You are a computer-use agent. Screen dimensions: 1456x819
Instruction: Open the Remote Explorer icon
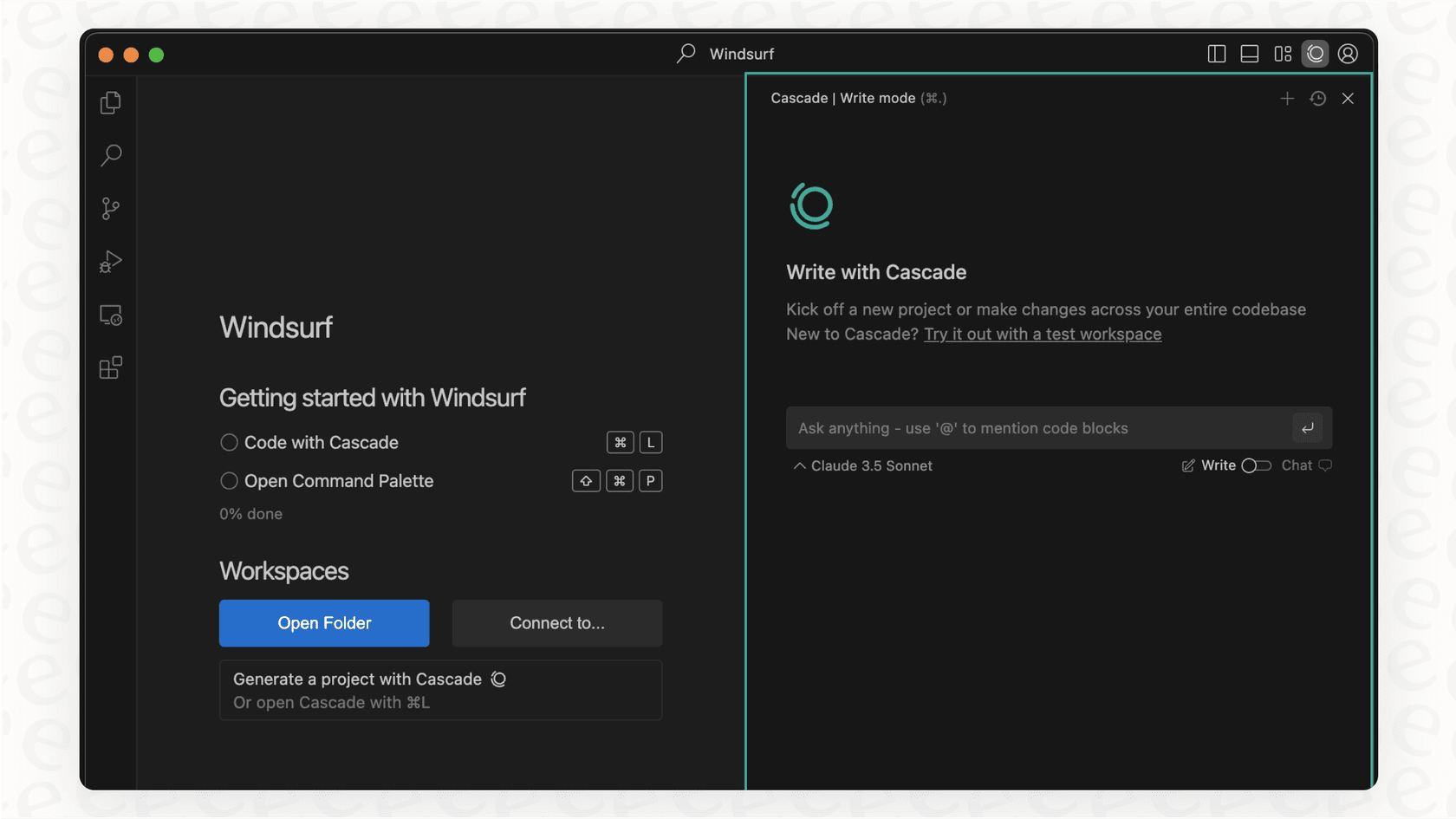pyautogui.click(x=111, y=315)
